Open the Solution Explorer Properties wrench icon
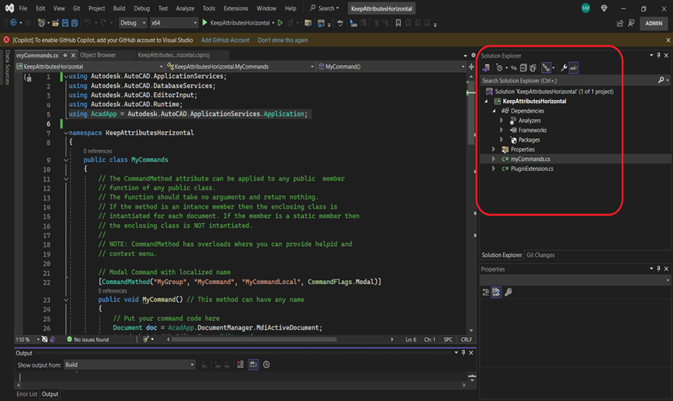This screenshot has height=401, width=673. [x=564, y=67]
